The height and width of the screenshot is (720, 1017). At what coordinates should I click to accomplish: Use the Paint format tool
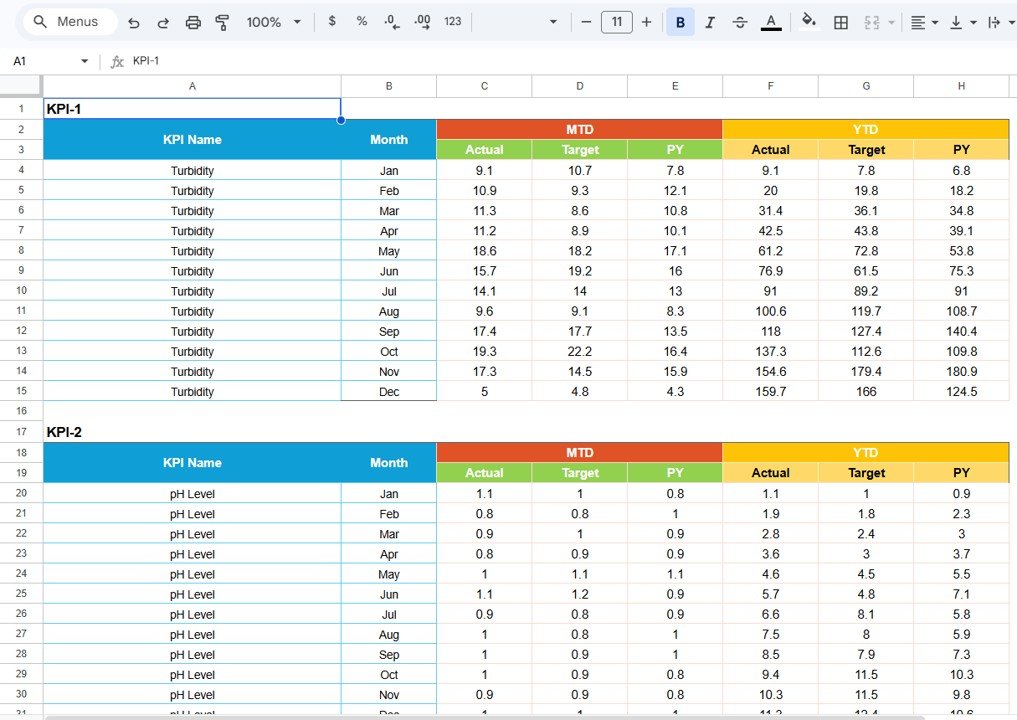[221, 21]
